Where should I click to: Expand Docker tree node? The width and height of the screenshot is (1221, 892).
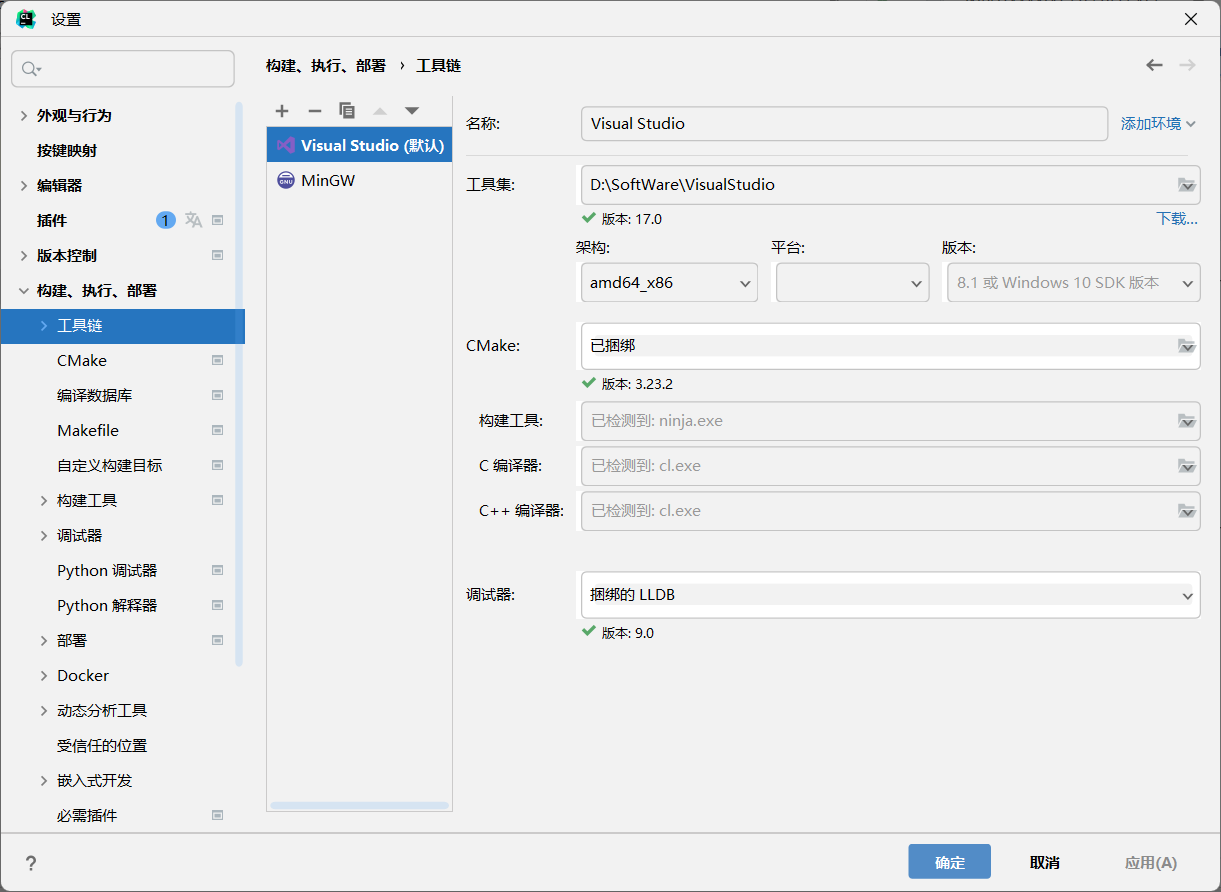(44, 676)
